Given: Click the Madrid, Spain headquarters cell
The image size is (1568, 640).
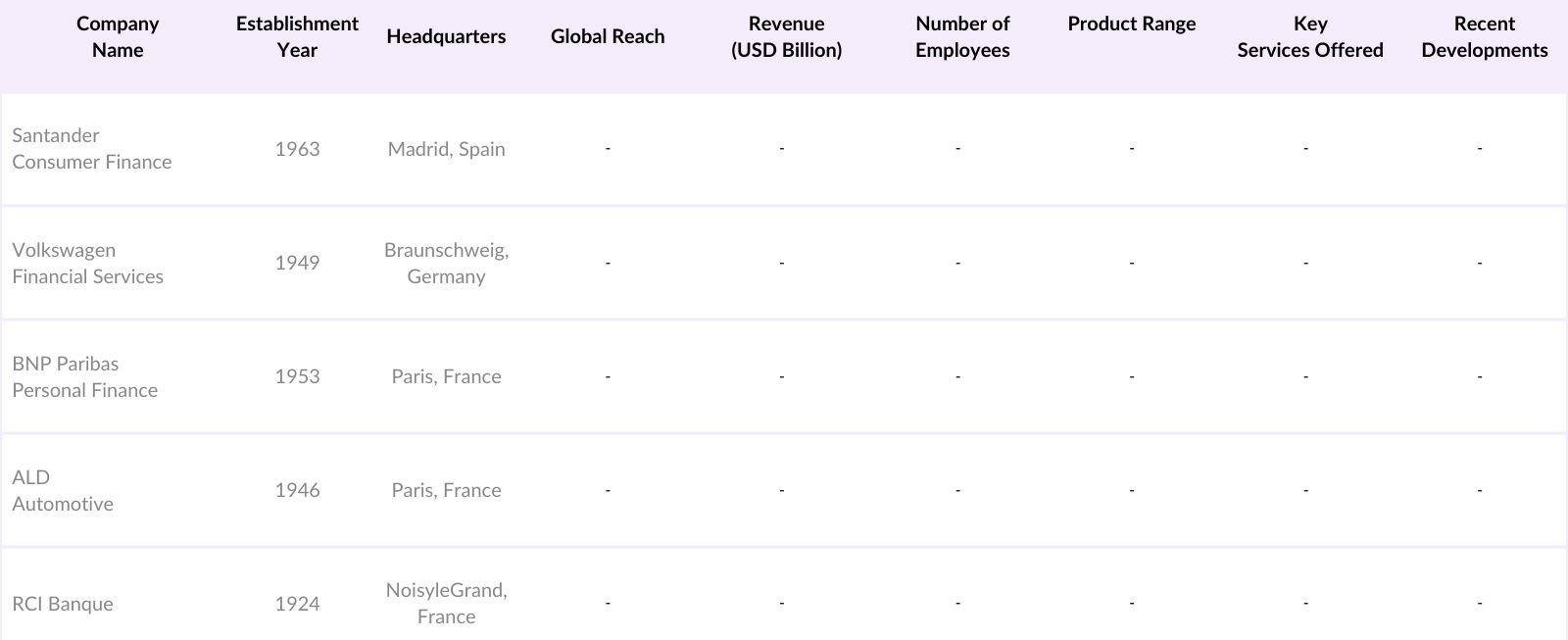Looking at the screenshot, I should click(x=446, y=149).
